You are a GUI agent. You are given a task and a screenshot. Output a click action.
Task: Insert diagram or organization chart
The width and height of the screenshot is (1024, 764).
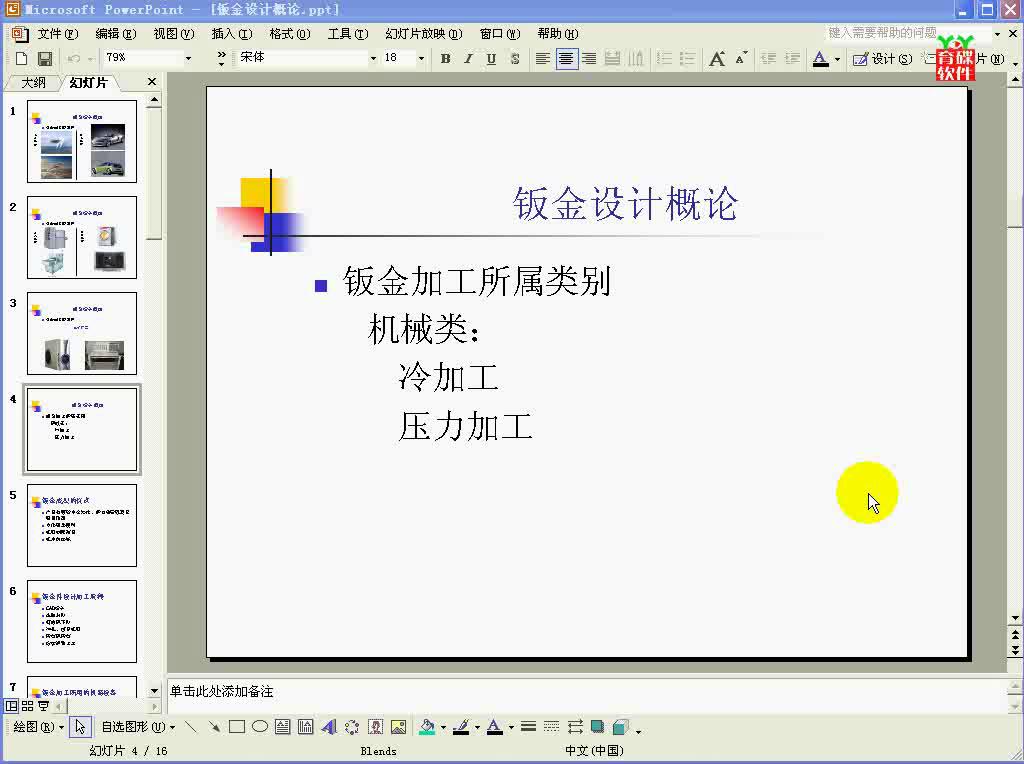352,727
